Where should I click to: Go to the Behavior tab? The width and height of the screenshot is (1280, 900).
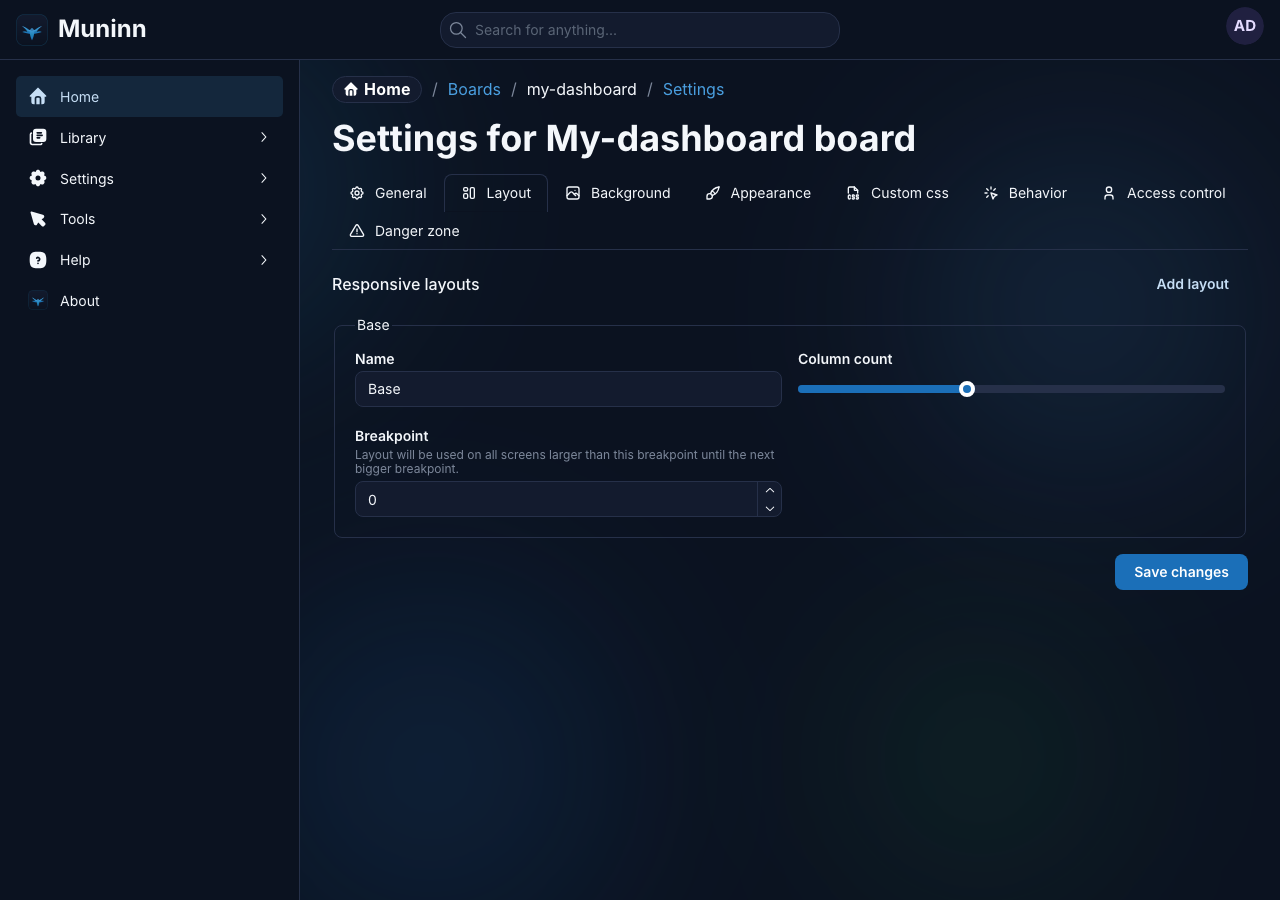tap(1025, 193)
